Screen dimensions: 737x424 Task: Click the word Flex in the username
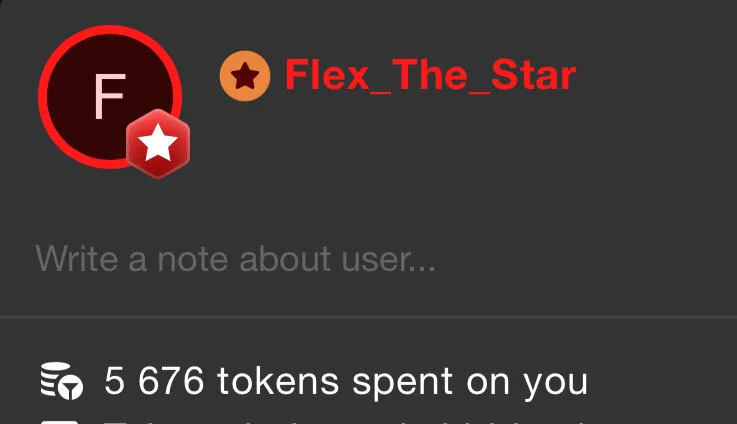pyautogui.click(x=327, y=74)
